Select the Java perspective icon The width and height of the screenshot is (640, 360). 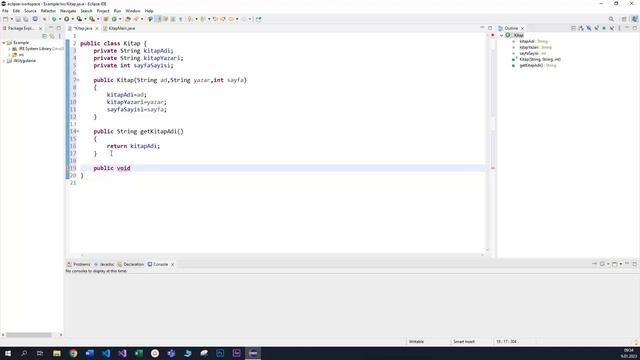point(634,19)
